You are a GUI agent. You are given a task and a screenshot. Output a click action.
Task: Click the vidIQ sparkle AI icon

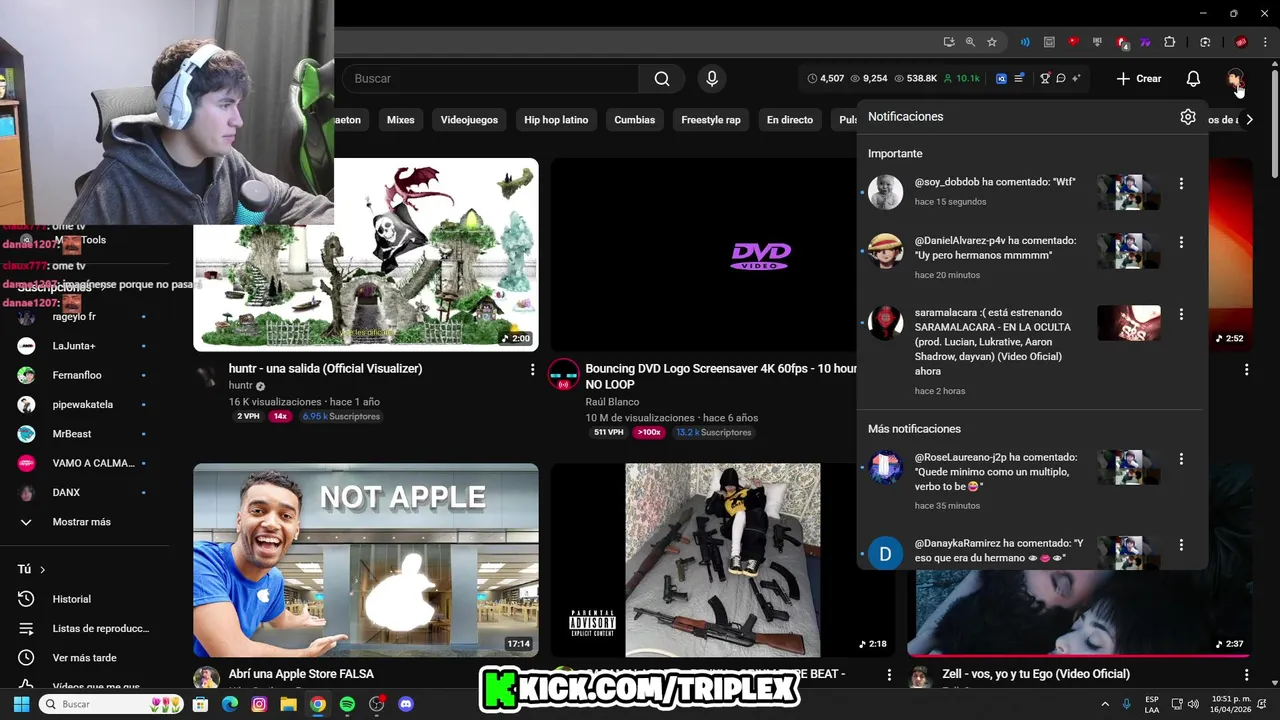(x=1076, y=79)
